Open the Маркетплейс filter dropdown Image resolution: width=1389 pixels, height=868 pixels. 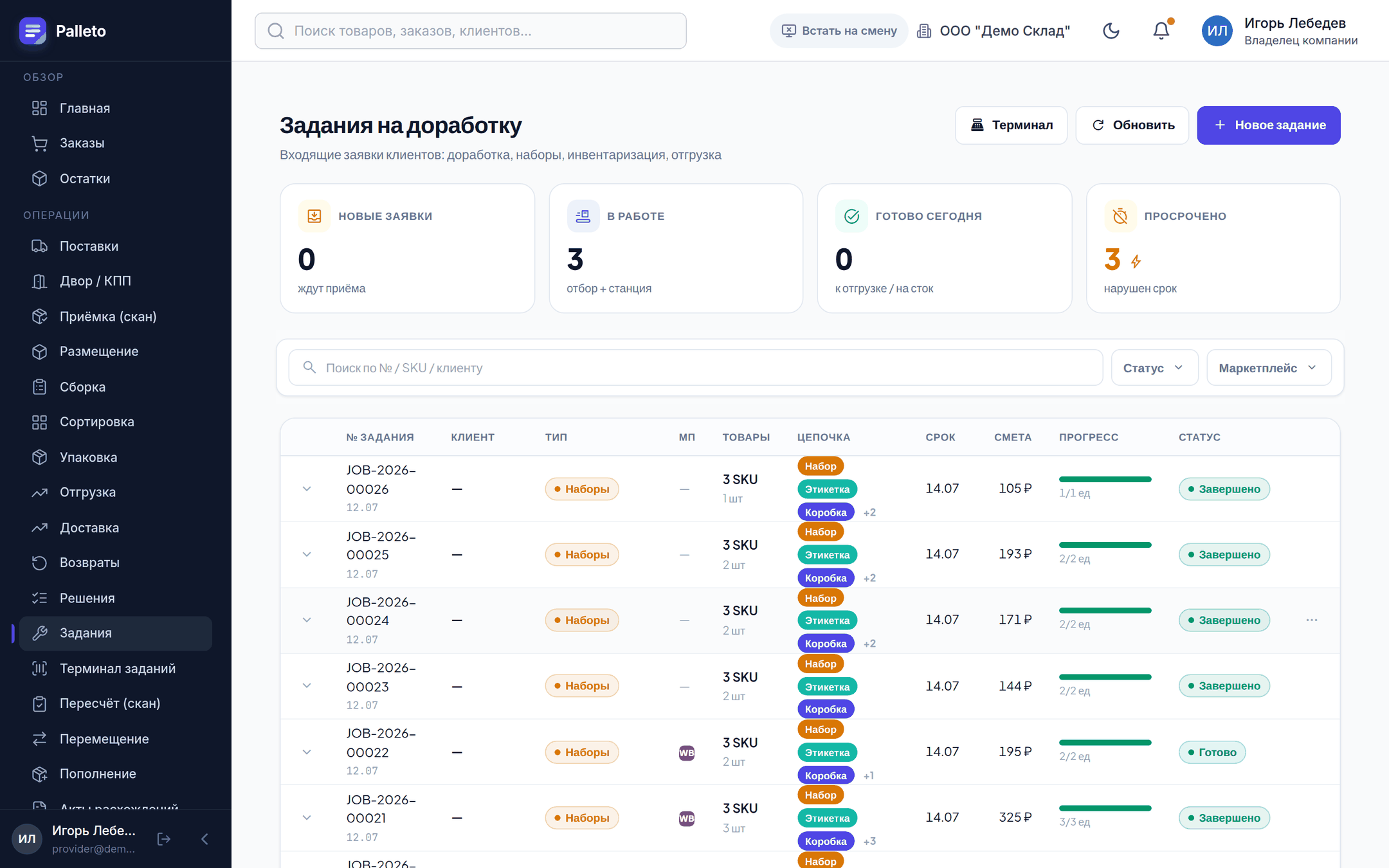click(x=1269, y=368)
